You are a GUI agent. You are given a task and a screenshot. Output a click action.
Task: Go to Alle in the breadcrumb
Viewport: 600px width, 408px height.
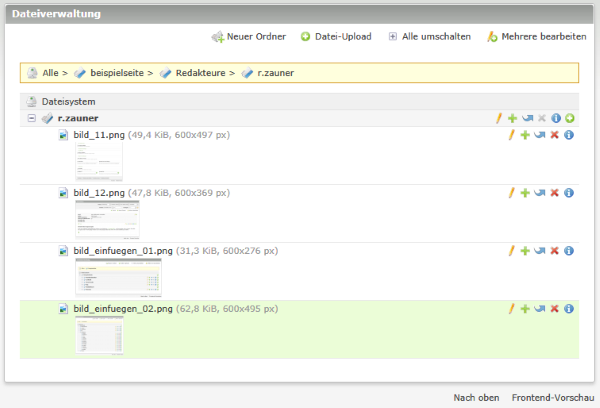[x=49, y=73]
